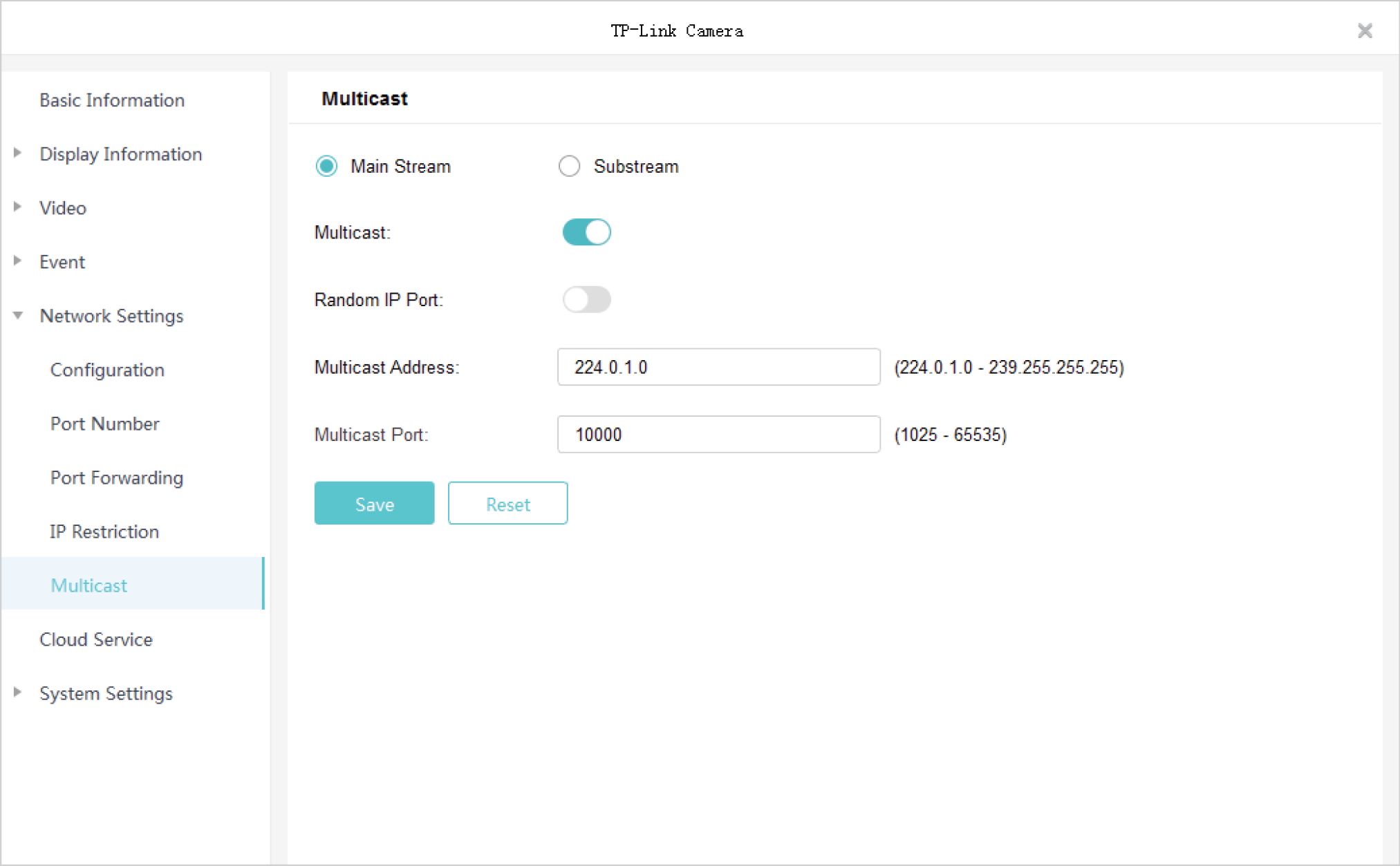
Task: Expand the System Settings section arrow
Action: (x=18, y=692)
